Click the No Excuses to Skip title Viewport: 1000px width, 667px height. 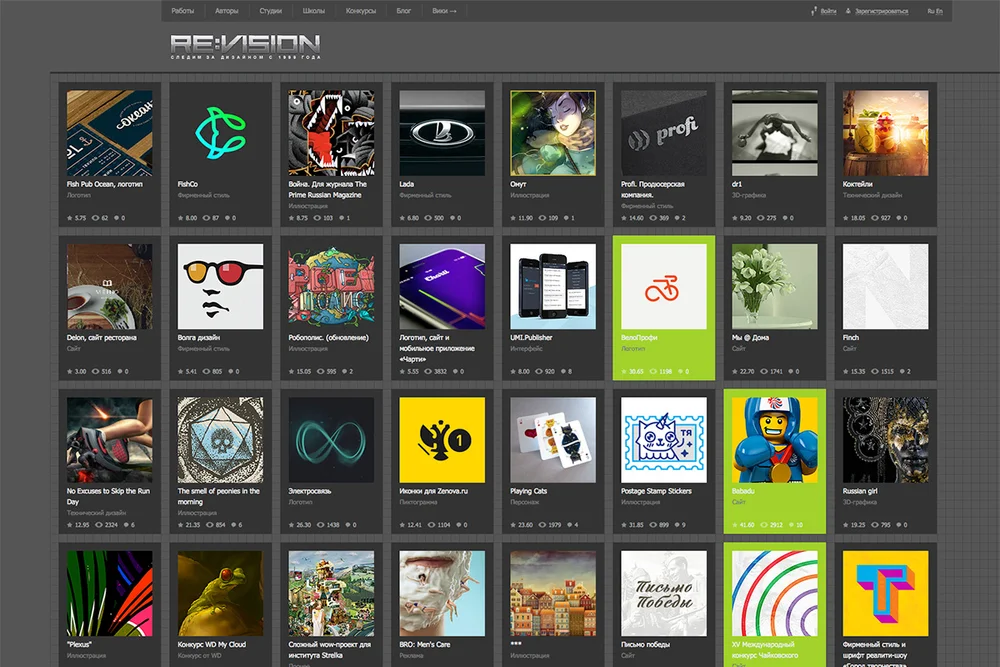point(108,496)
